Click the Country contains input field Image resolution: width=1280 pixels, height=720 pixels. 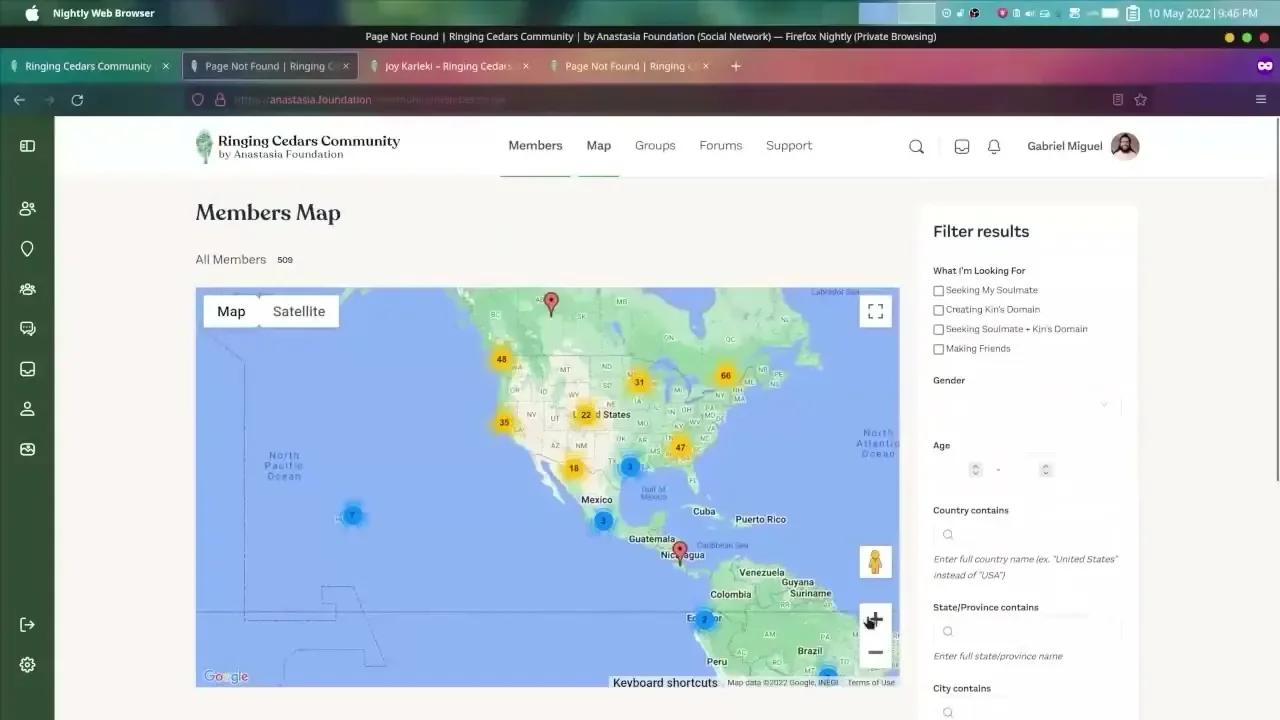1027,535
